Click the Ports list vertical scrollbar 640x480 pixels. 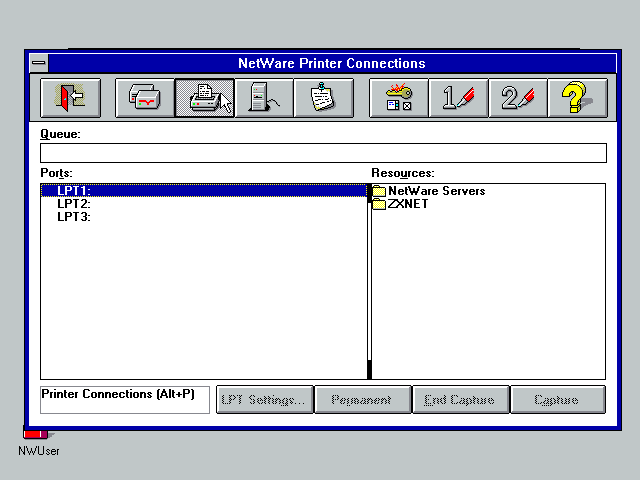pos(369,281)
